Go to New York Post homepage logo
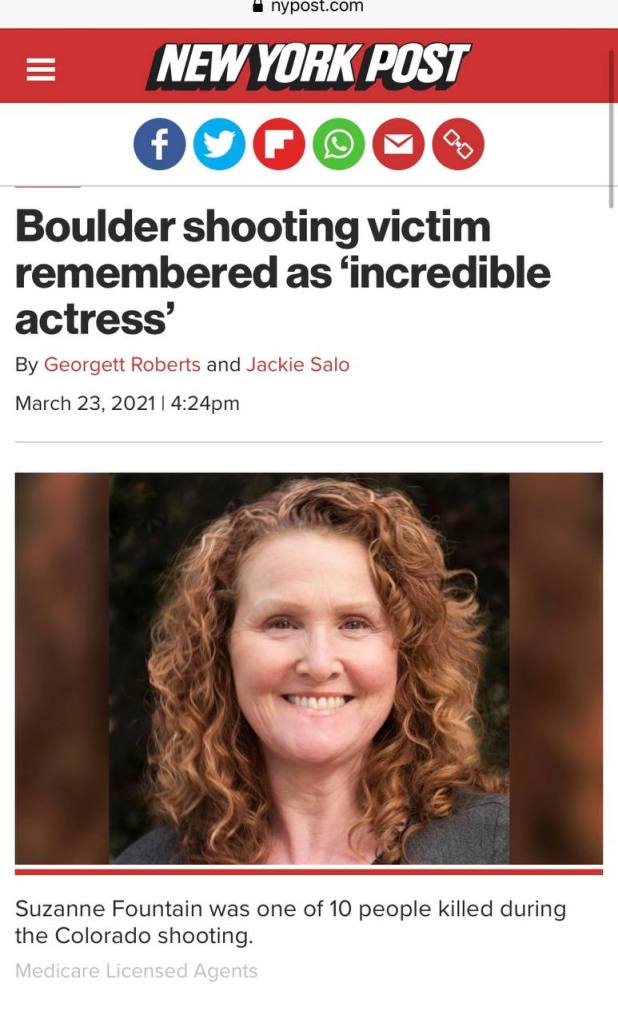Image resolution: width=618 pixels, height=1023 pixels. click(307, 66)
